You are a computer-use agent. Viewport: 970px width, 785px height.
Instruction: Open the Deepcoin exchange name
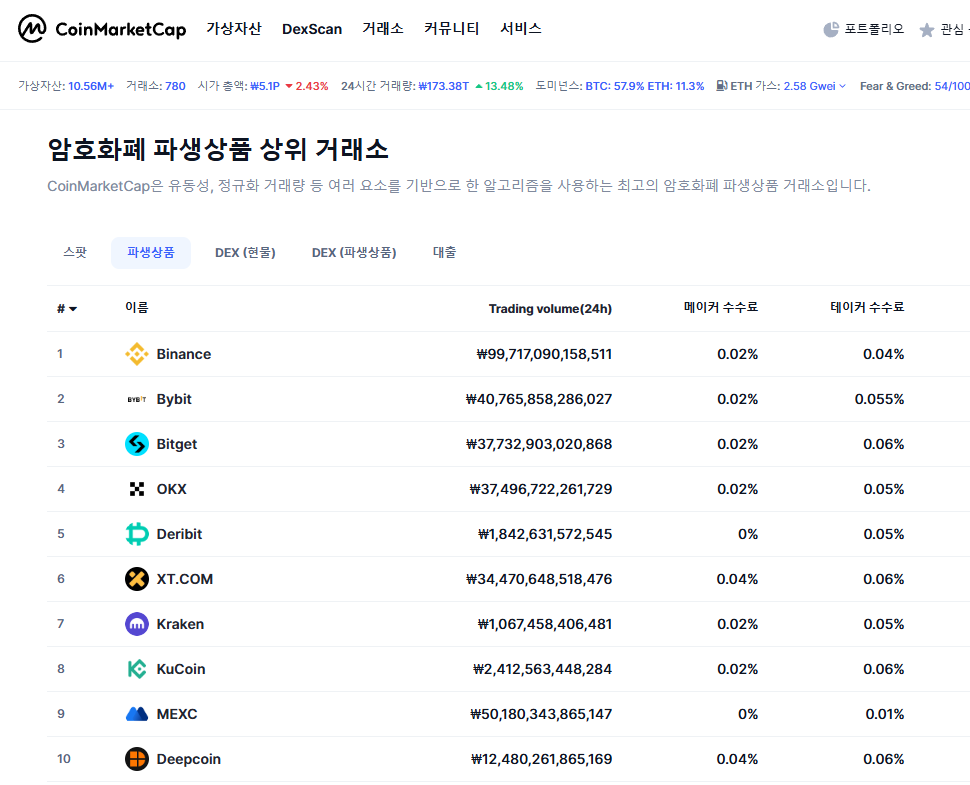pyautogui.click(x=189, y=759)
